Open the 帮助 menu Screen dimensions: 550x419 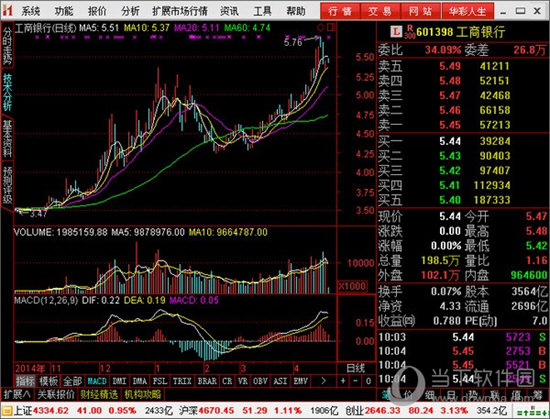point(296,11)
